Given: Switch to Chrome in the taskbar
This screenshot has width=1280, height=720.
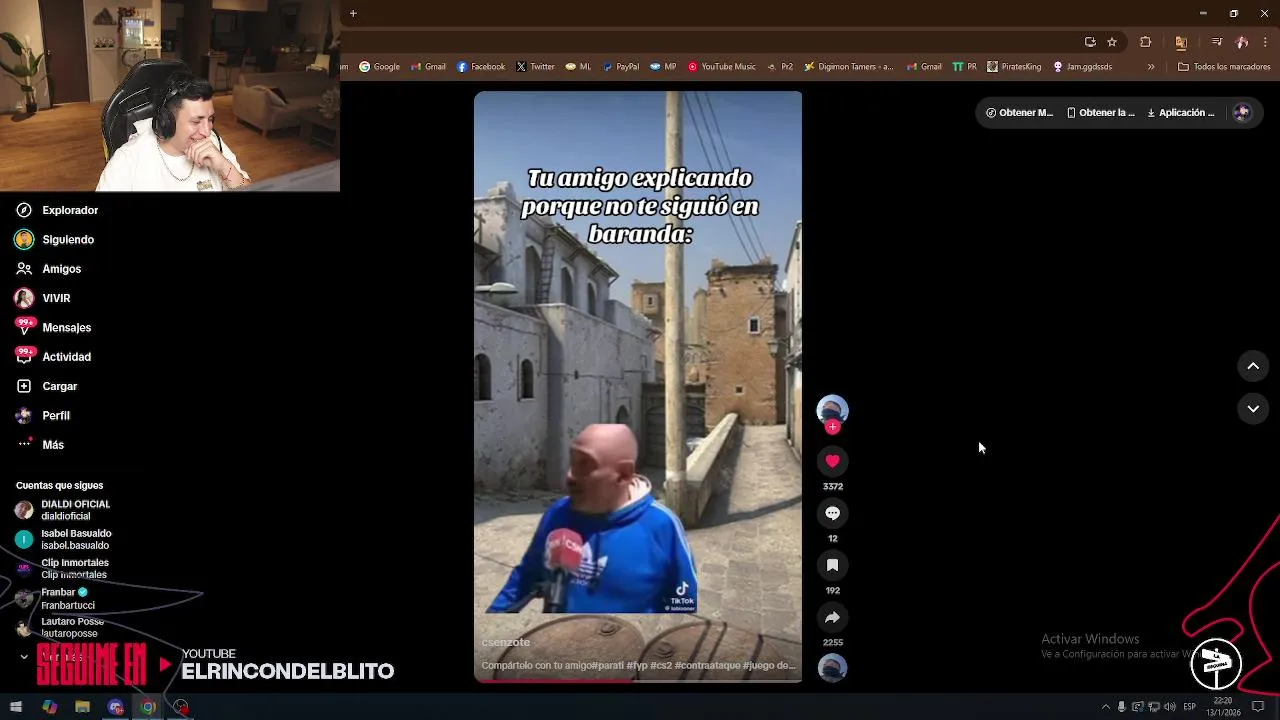Looking at the screenshot, I should [148, 707].
